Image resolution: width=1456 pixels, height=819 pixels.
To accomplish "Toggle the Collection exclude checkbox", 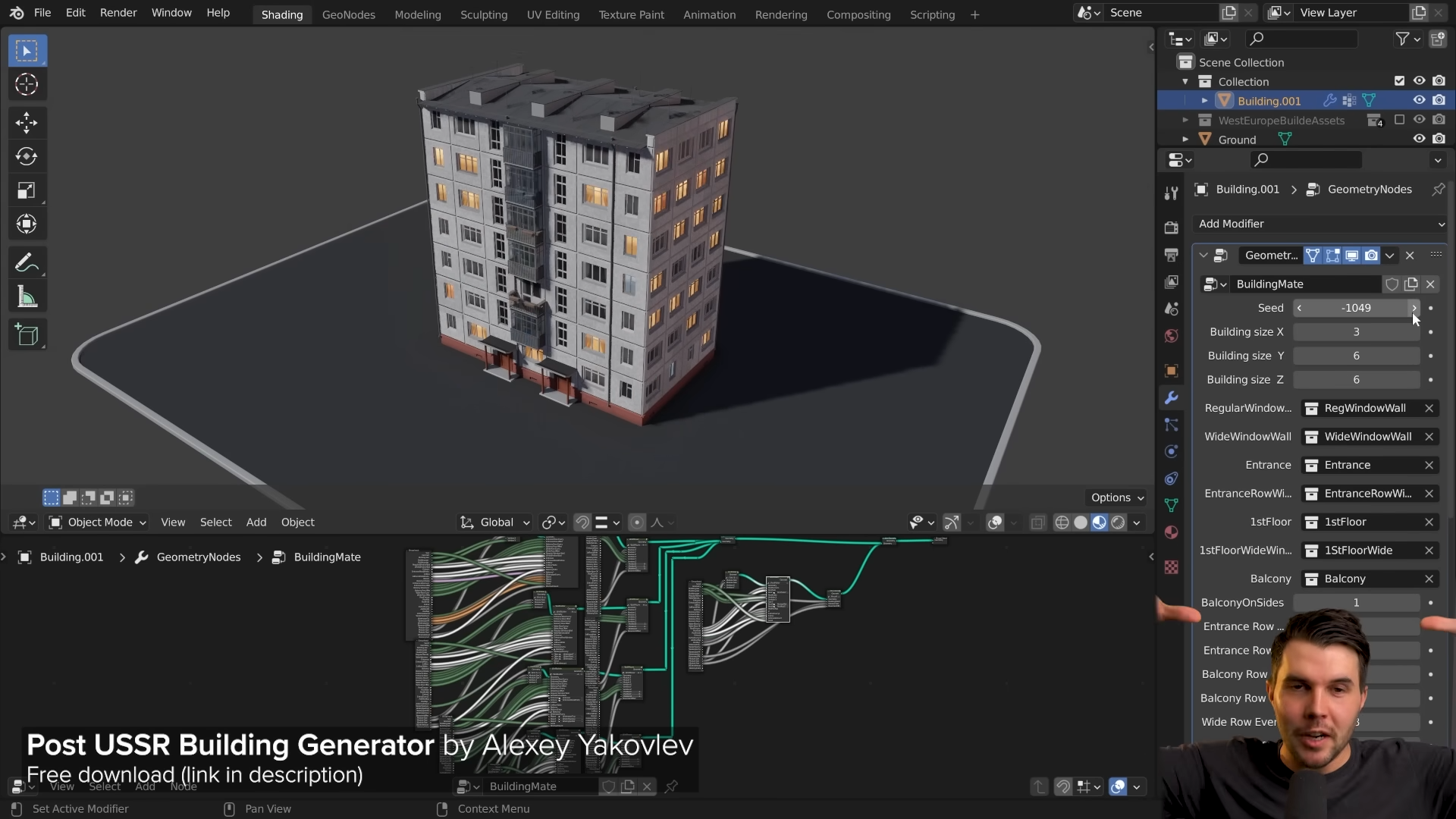I will (1400, 81).
